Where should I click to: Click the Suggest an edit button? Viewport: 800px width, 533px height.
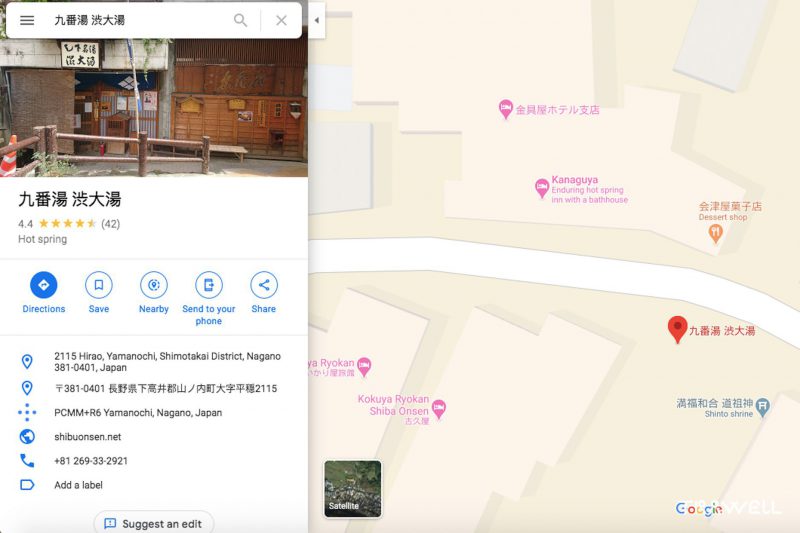[154, 523]
